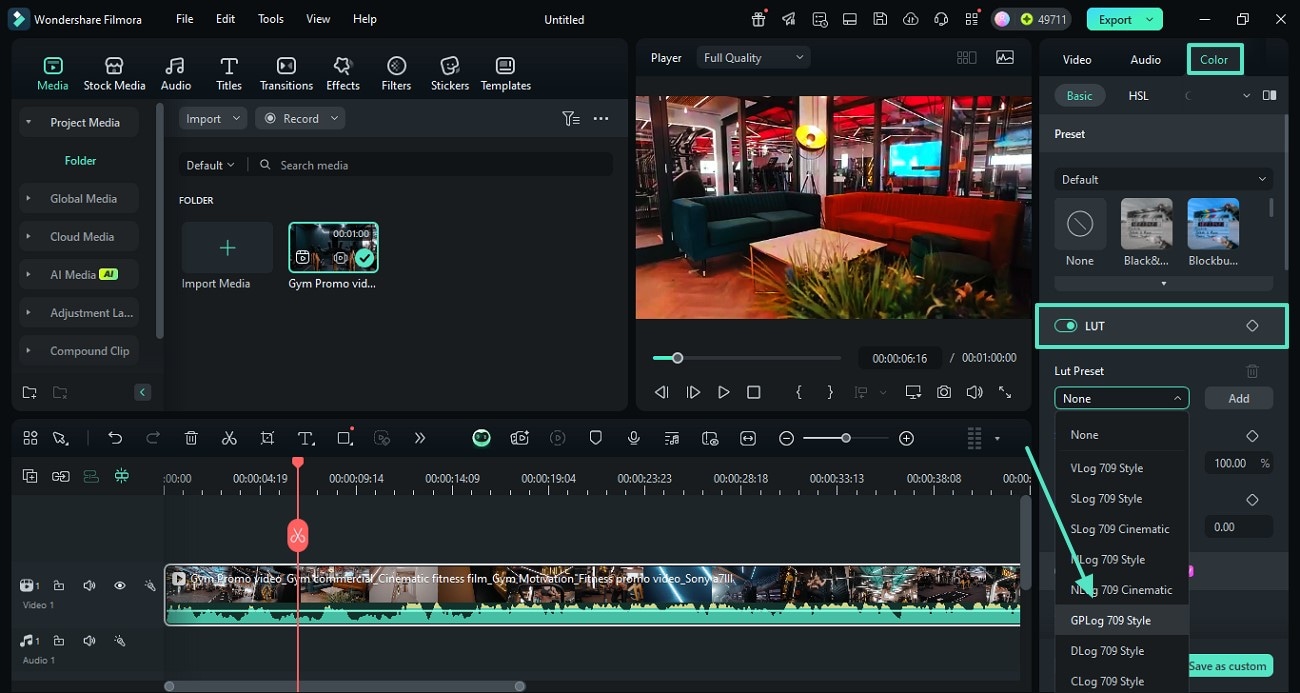Click the new folder icon below Project Media
Viewport: 1300px width, 693px height.
pyautogui.click(x=29, y=392)
